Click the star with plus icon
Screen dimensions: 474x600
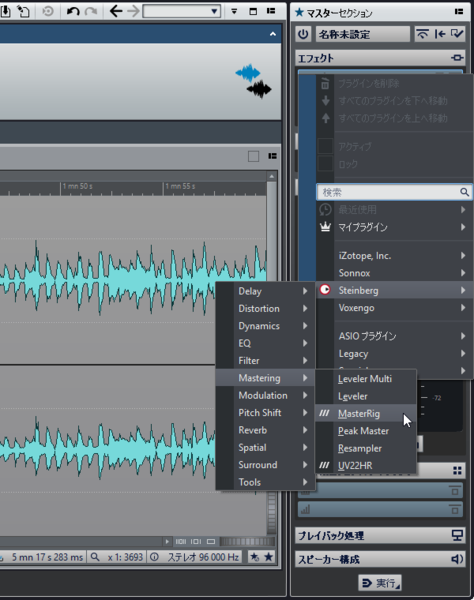pyautogui.click(x=254, y=557)
